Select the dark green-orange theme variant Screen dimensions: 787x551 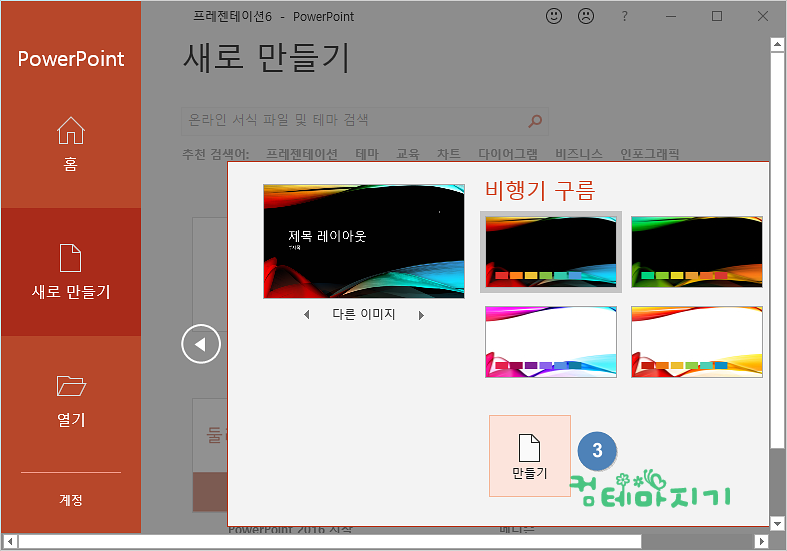(697, 251)
